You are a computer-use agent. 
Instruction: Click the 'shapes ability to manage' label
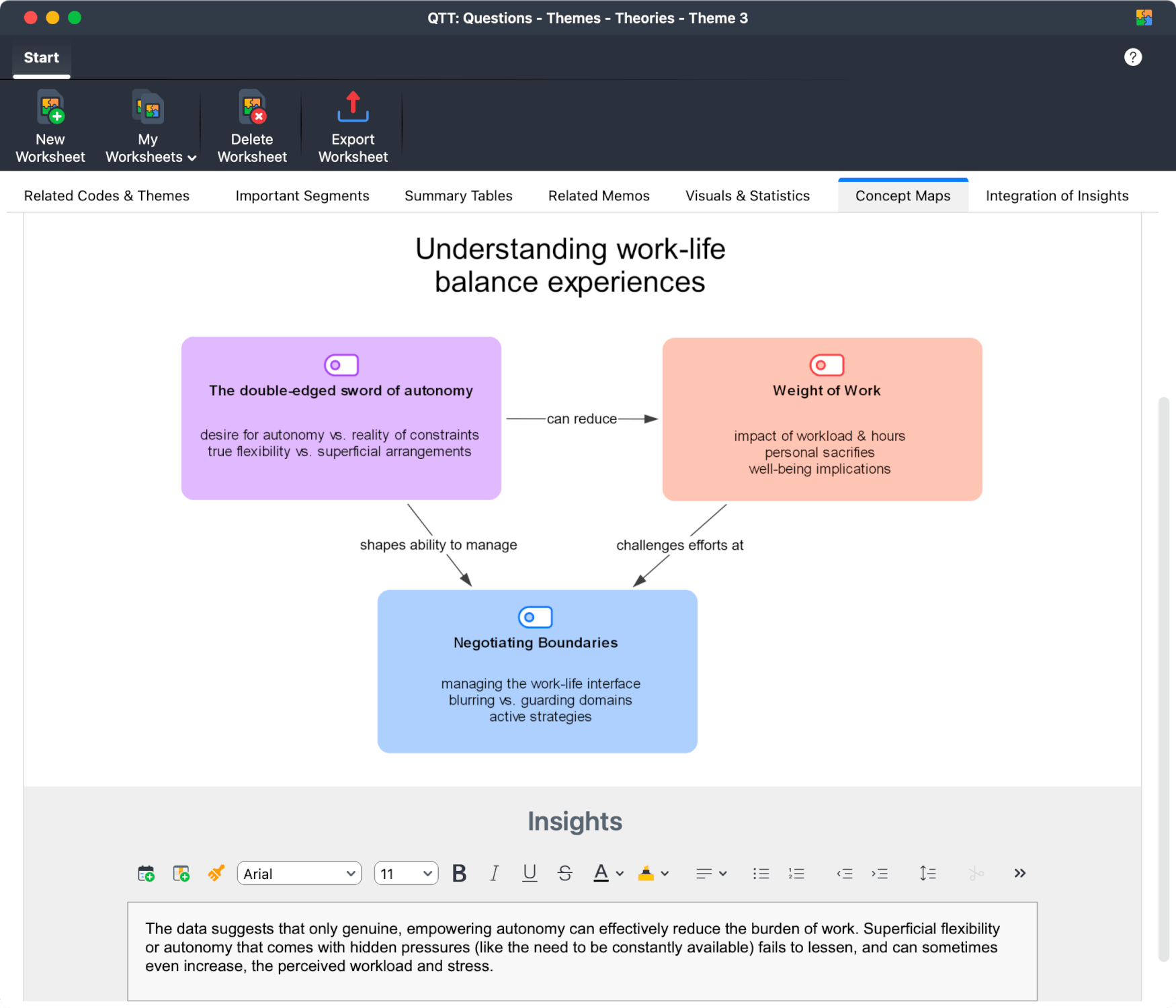pyautogui.click(x=438, y=545)
